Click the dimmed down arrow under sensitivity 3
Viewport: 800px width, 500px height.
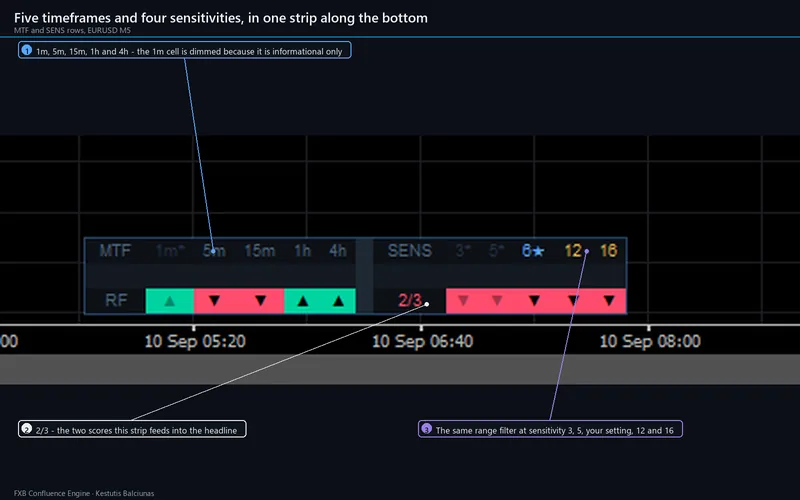(463, 301)
